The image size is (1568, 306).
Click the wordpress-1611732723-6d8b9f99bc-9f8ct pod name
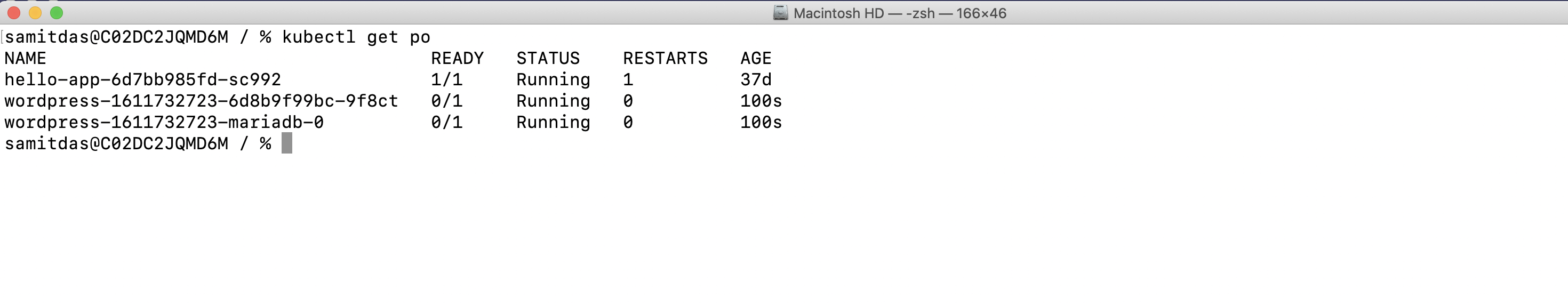[201, 101]
